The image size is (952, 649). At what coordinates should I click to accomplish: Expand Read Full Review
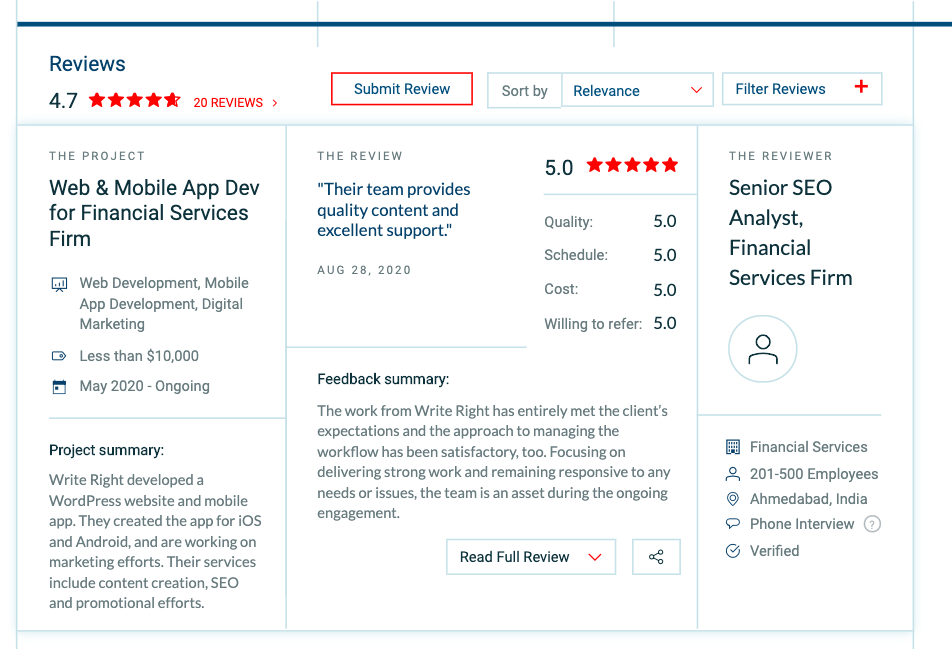click(x=530, y=557)
